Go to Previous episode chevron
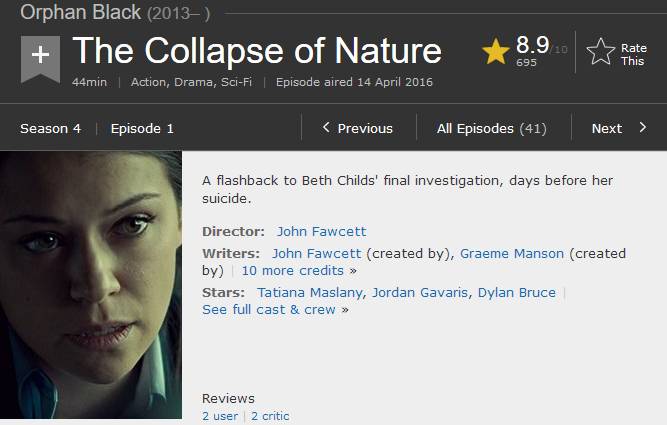Screen dimensions: 667x425 (x=326, y=128)
